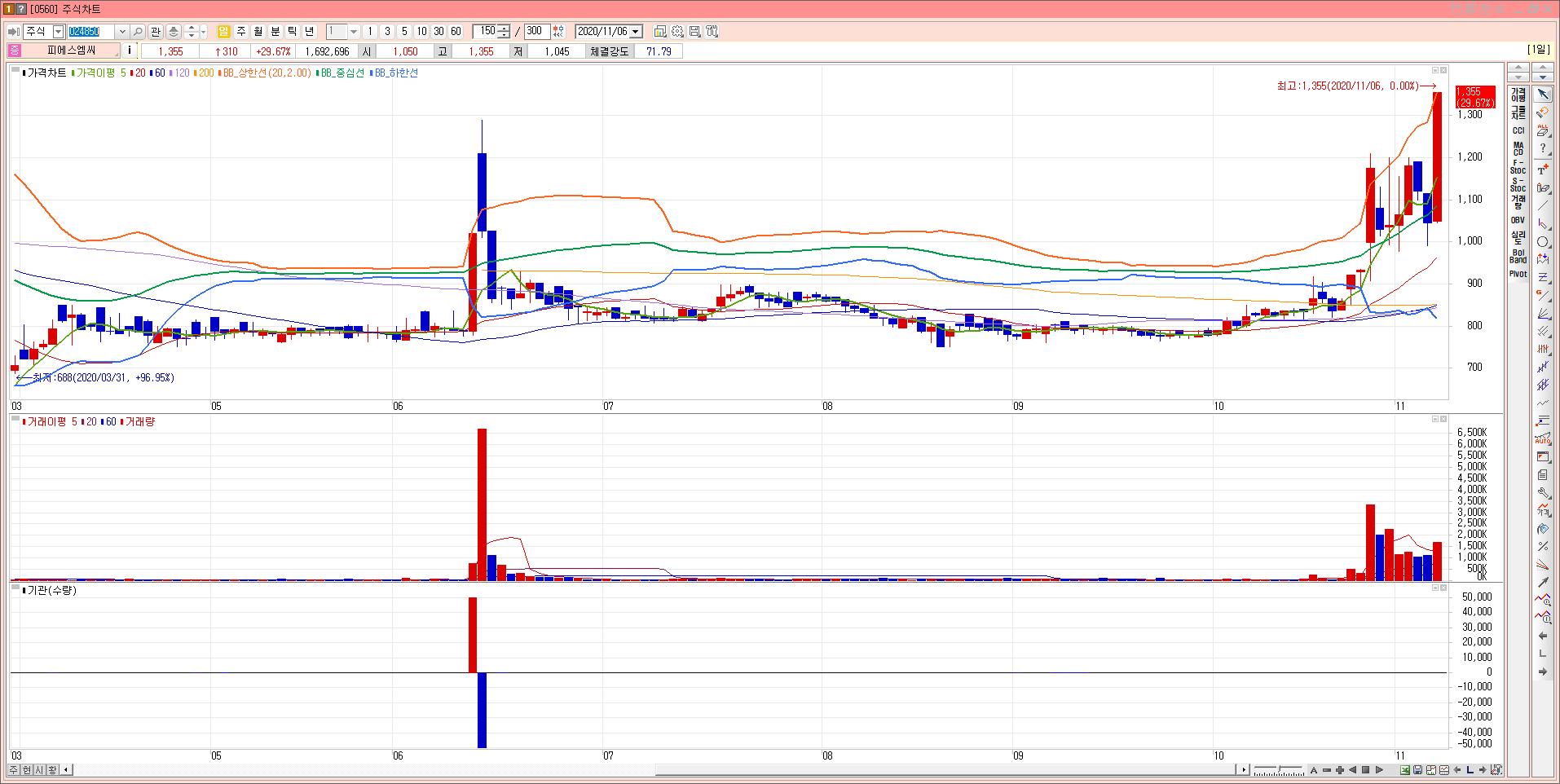Image resolution: width=1560 pixels, height=784 pixels.
Task: Click the 황 tab at bottom left
Action: 53,769
